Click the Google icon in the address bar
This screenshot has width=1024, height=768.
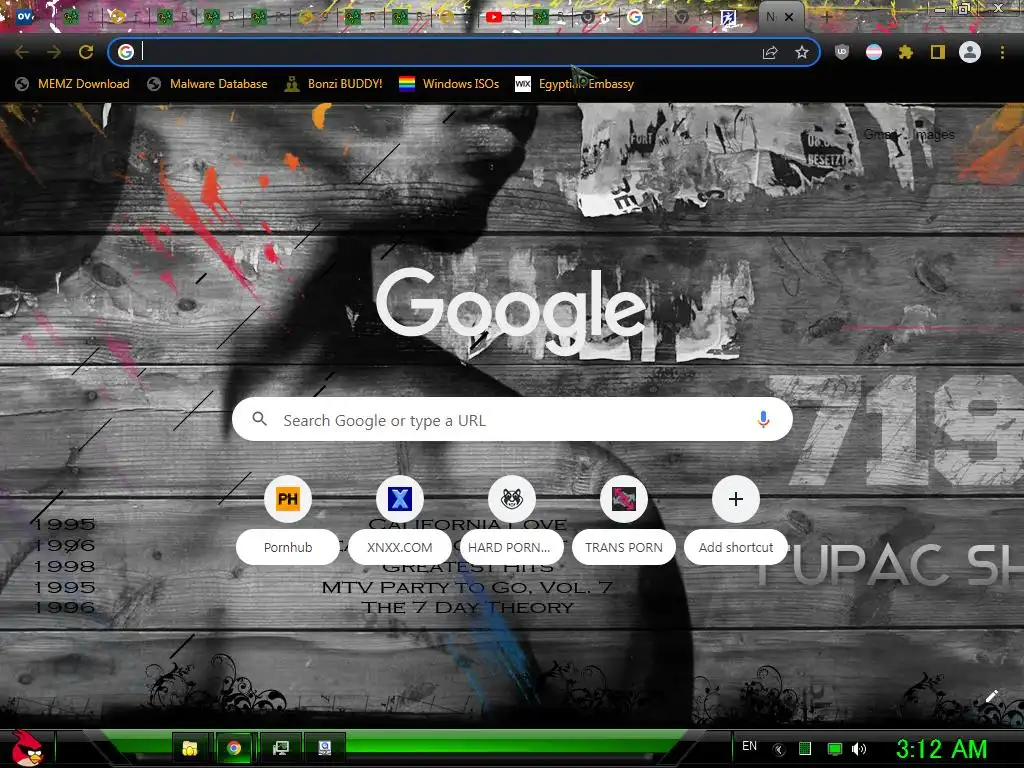click(x=126, y=52)
